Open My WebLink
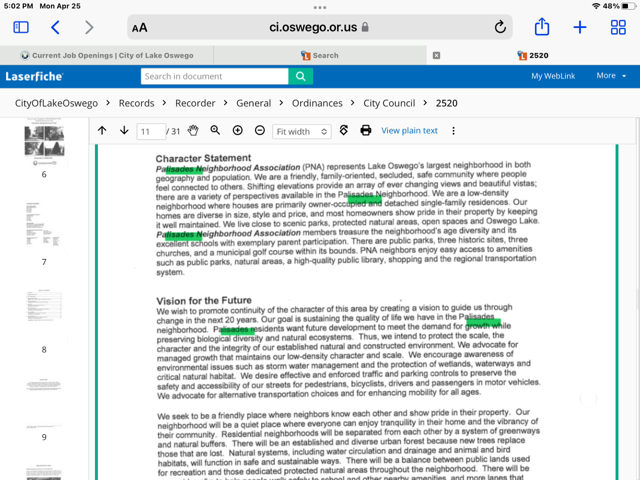This screenshot has width=640, height=480. (552, 76)
